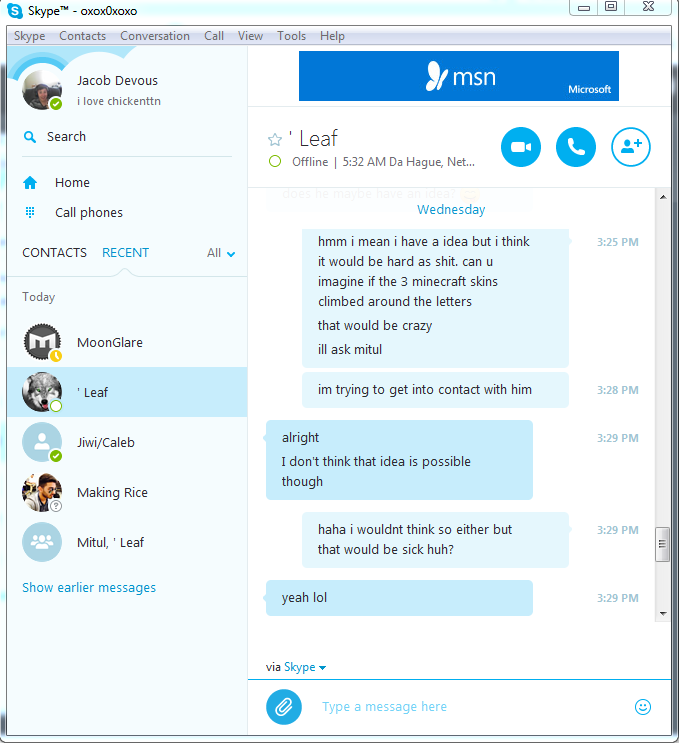Click the Home house icon
679x743 pixels.
click(x=30, y=182)
